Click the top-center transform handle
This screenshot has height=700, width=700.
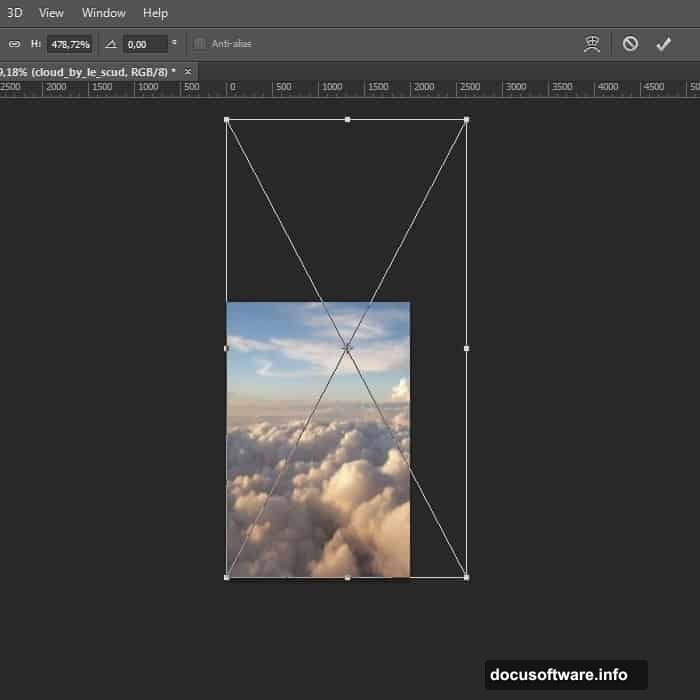pyautogui.click(x=347, y=120)
